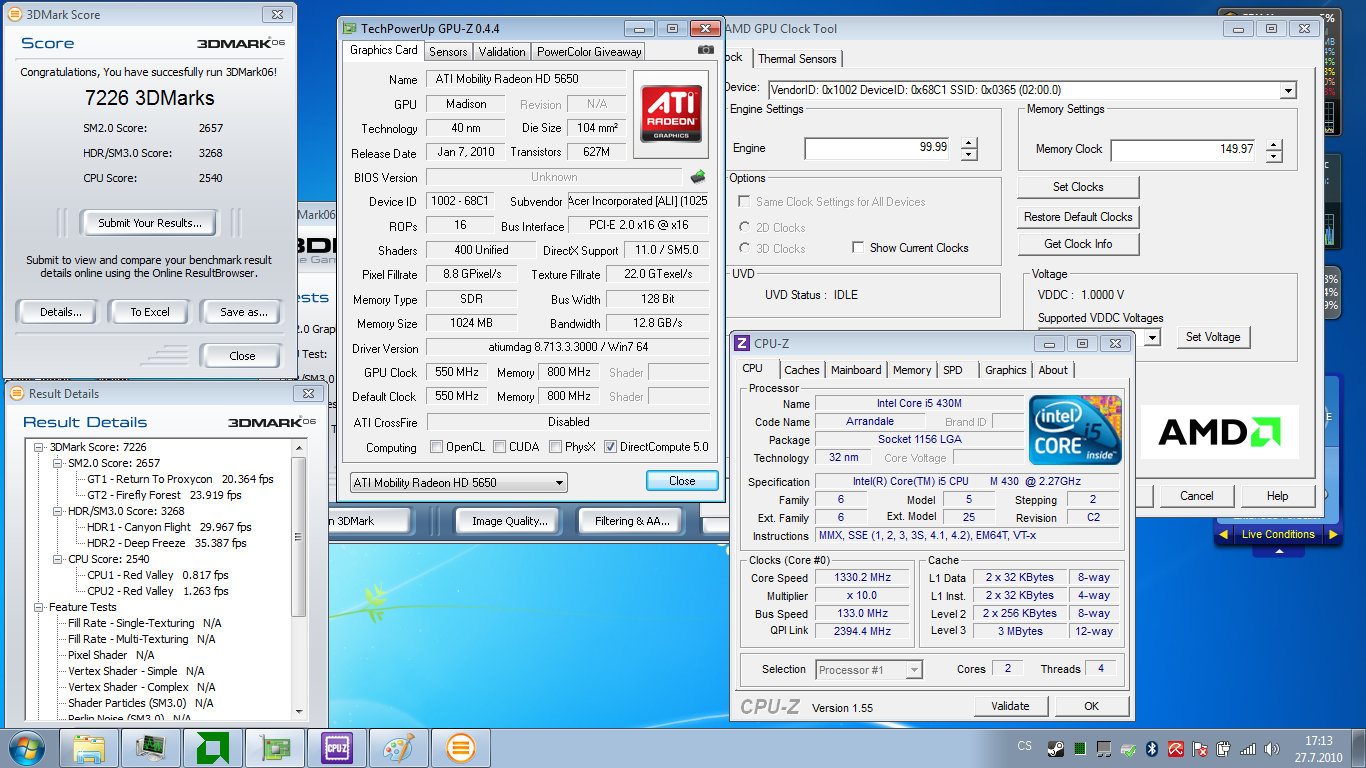Toggle the DirectCompute 5.0 checkbox
The width and height of the screenshot is (1366, 768).
[x=610, y=447]
